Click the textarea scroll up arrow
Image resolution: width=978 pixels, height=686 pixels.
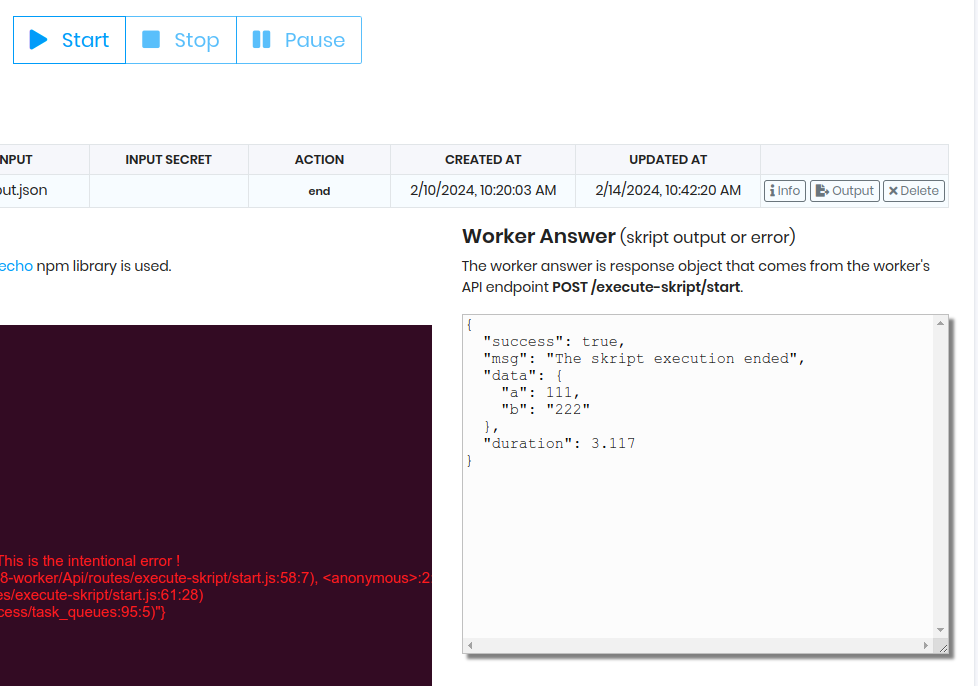coord(941,323)
